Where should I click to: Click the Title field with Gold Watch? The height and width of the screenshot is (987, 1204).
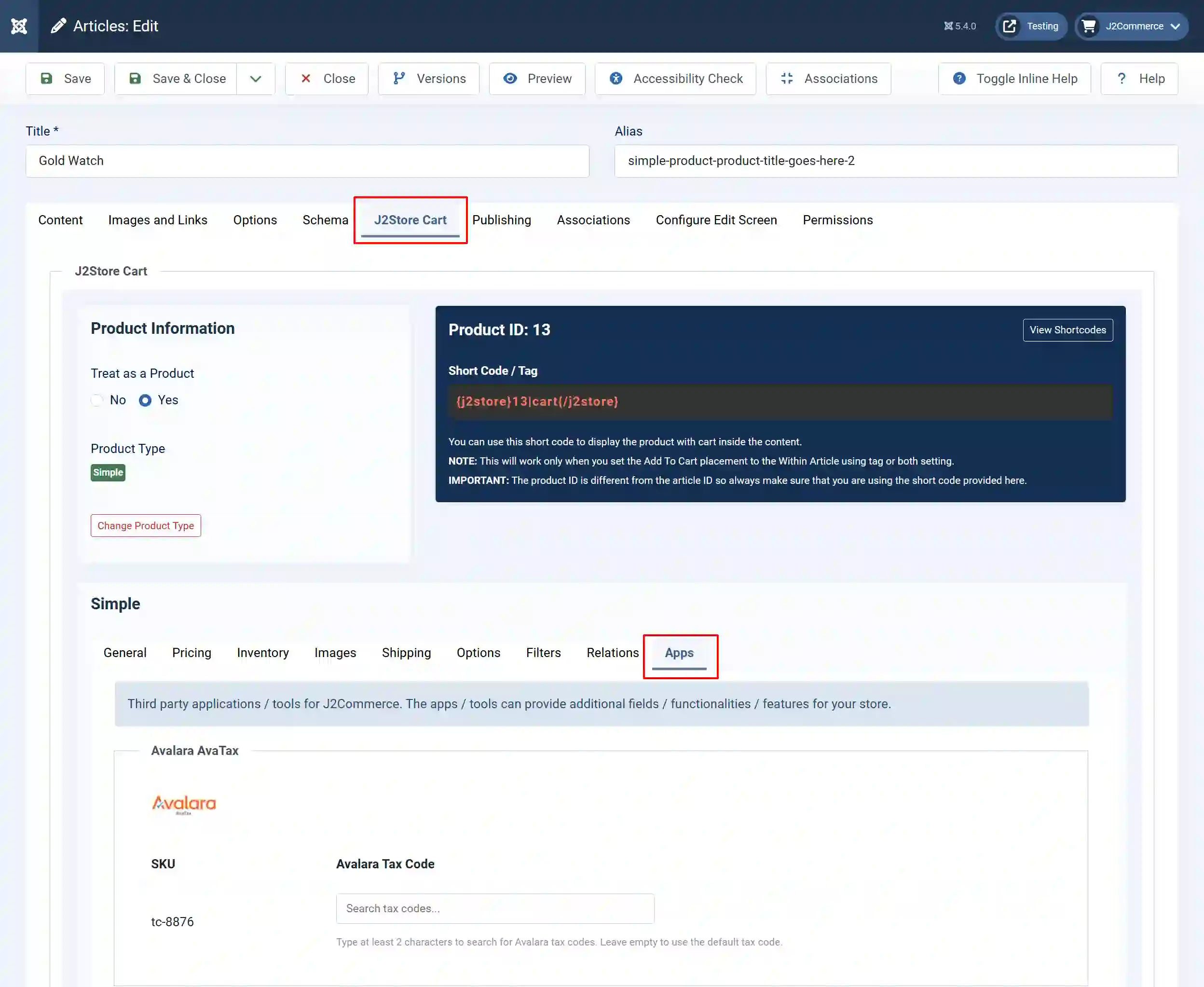click(308, 161)
